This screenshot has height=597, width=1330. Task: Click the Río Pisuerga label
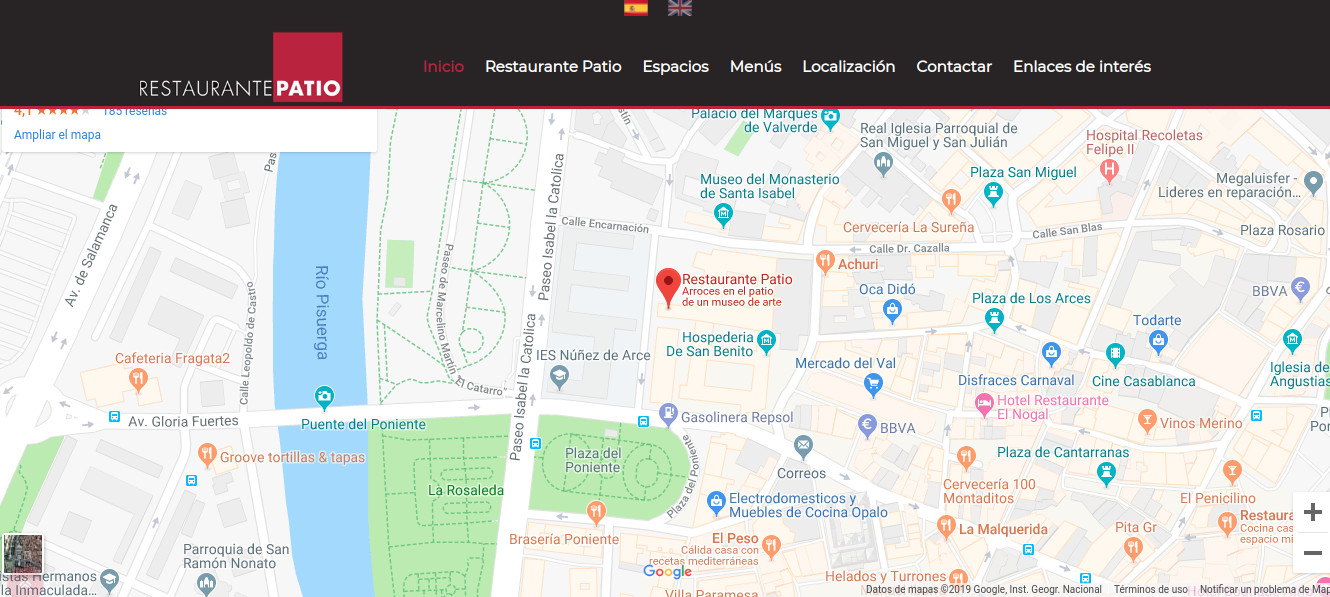pos(321,312)
